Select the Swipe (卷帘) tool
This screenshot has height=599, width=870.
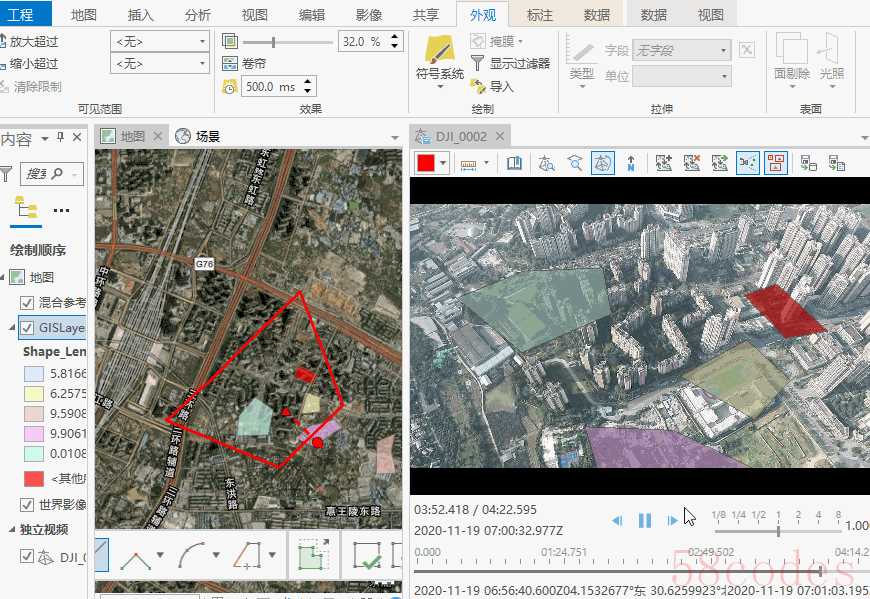tap(243, 64)
